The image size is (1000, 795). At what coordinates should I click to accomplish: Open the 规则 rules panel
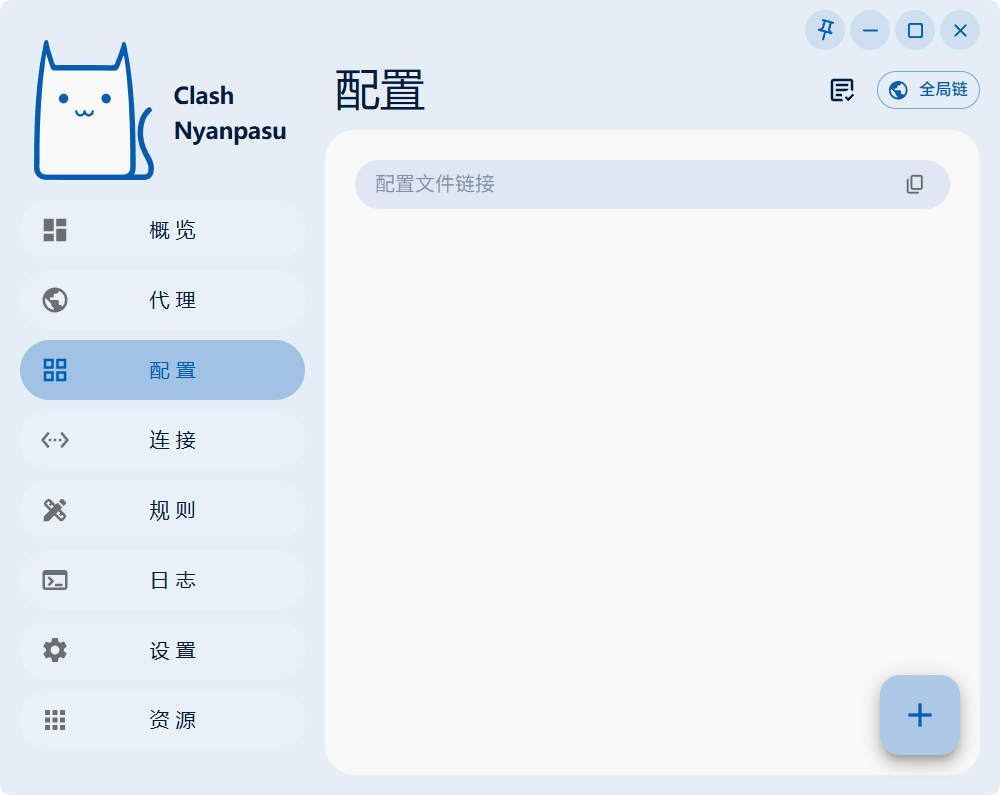[x=162, y=510]
